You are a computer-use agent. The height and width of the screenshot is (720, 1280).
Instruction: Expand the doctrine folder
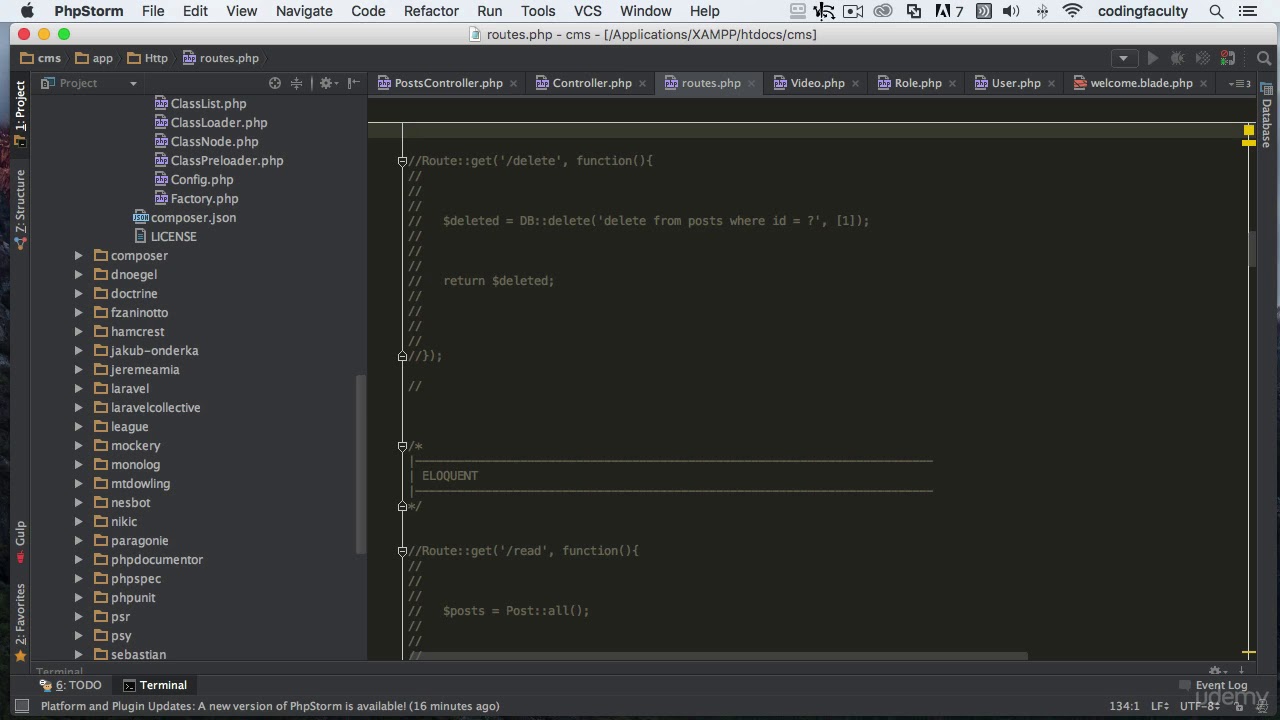[x=79, y=293]
